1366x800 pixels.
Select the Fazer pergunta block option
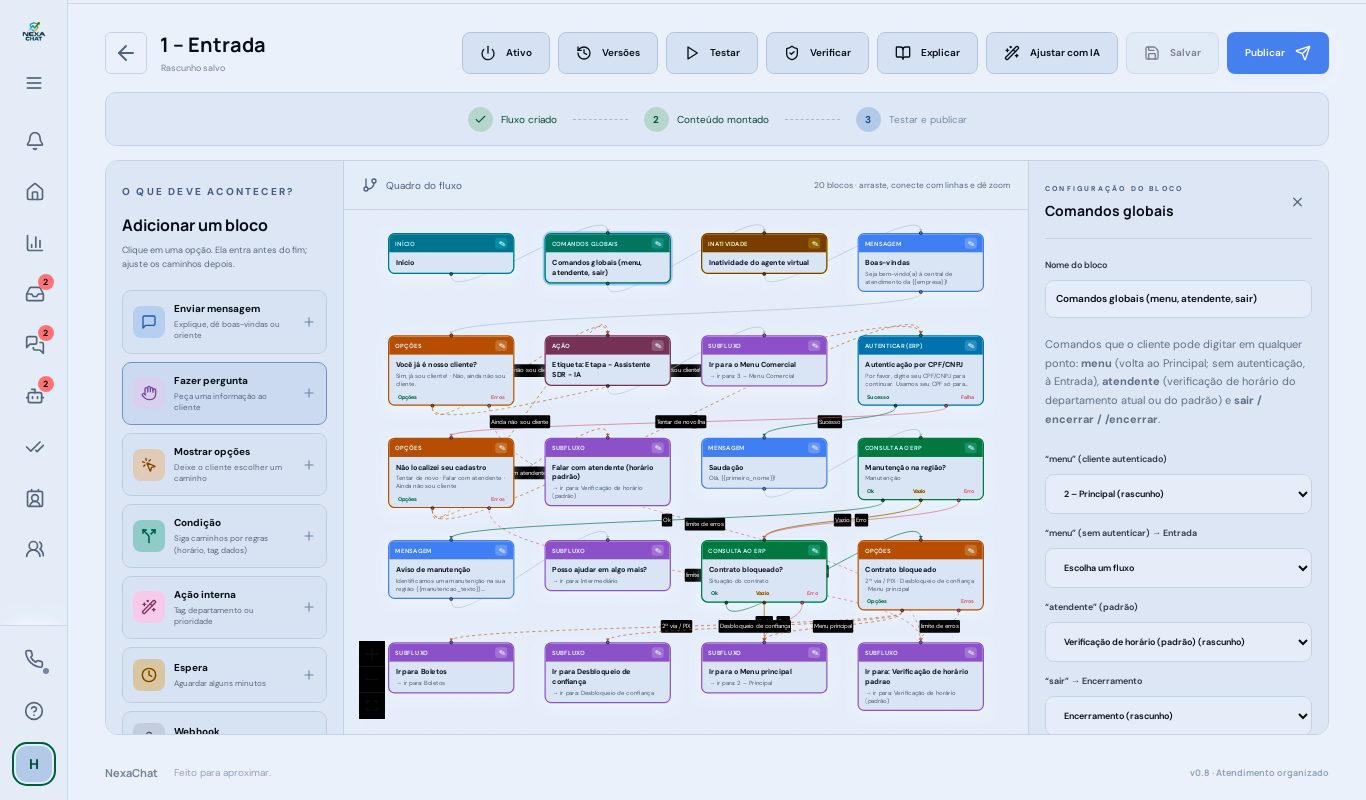[224, 393]
